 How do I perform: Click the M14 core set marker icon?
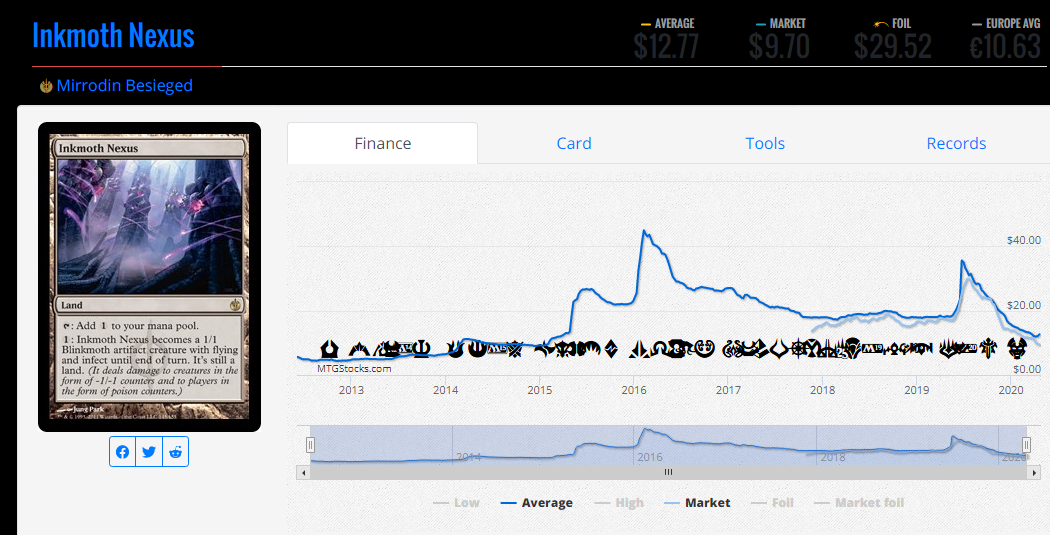(x=406, y=348)
